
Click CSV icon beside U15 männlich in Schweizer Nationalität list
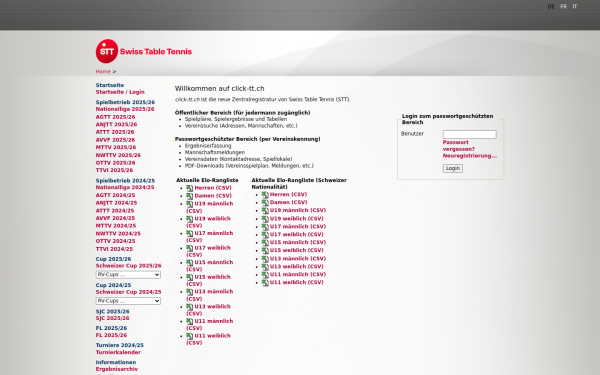click(x=265, y=243)
